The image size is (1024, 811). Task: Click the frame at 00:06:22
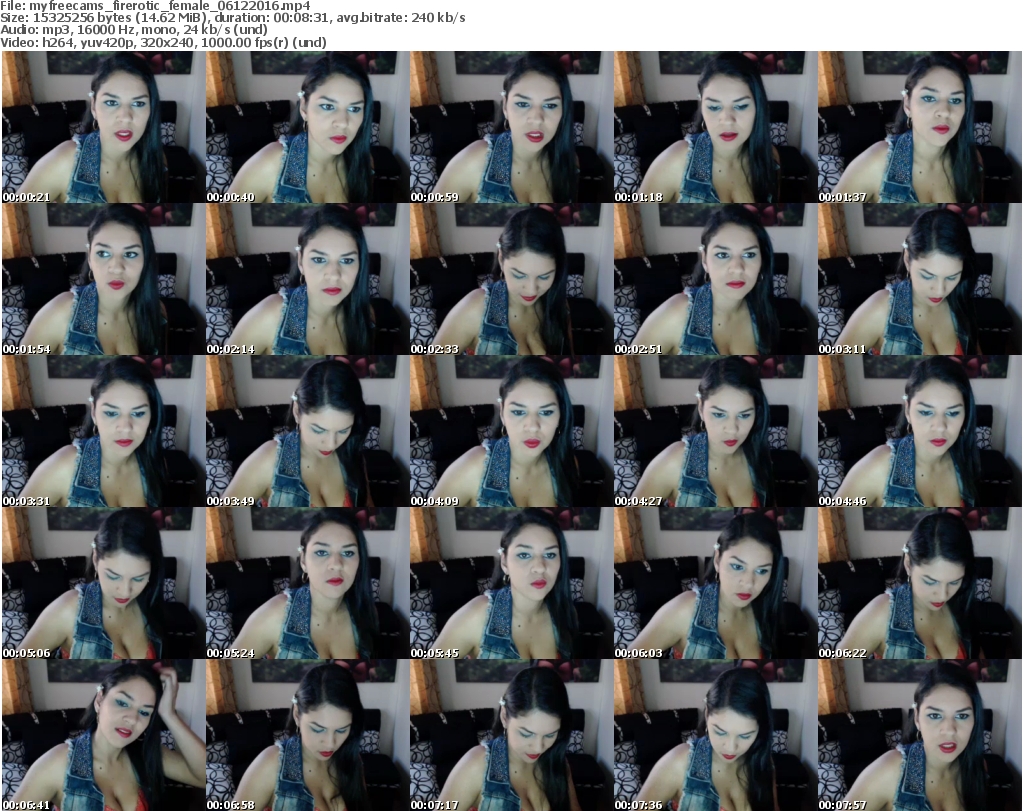(x=920, y=583)
